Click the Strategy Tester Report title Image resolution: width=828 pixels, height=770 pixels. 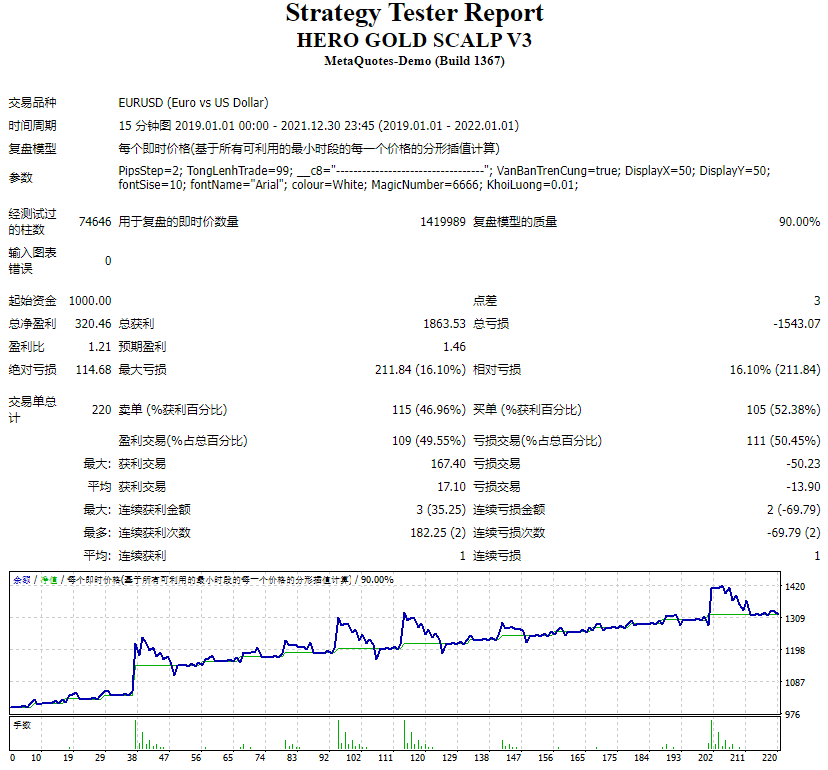pyautogui.click(x=414, y=13)
